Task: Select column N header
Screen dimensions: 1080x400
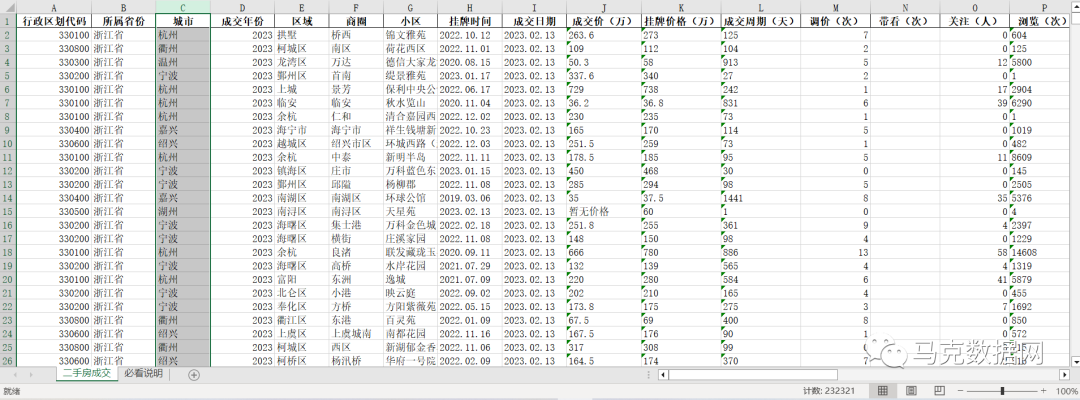Action: click(x=905, y=6)
